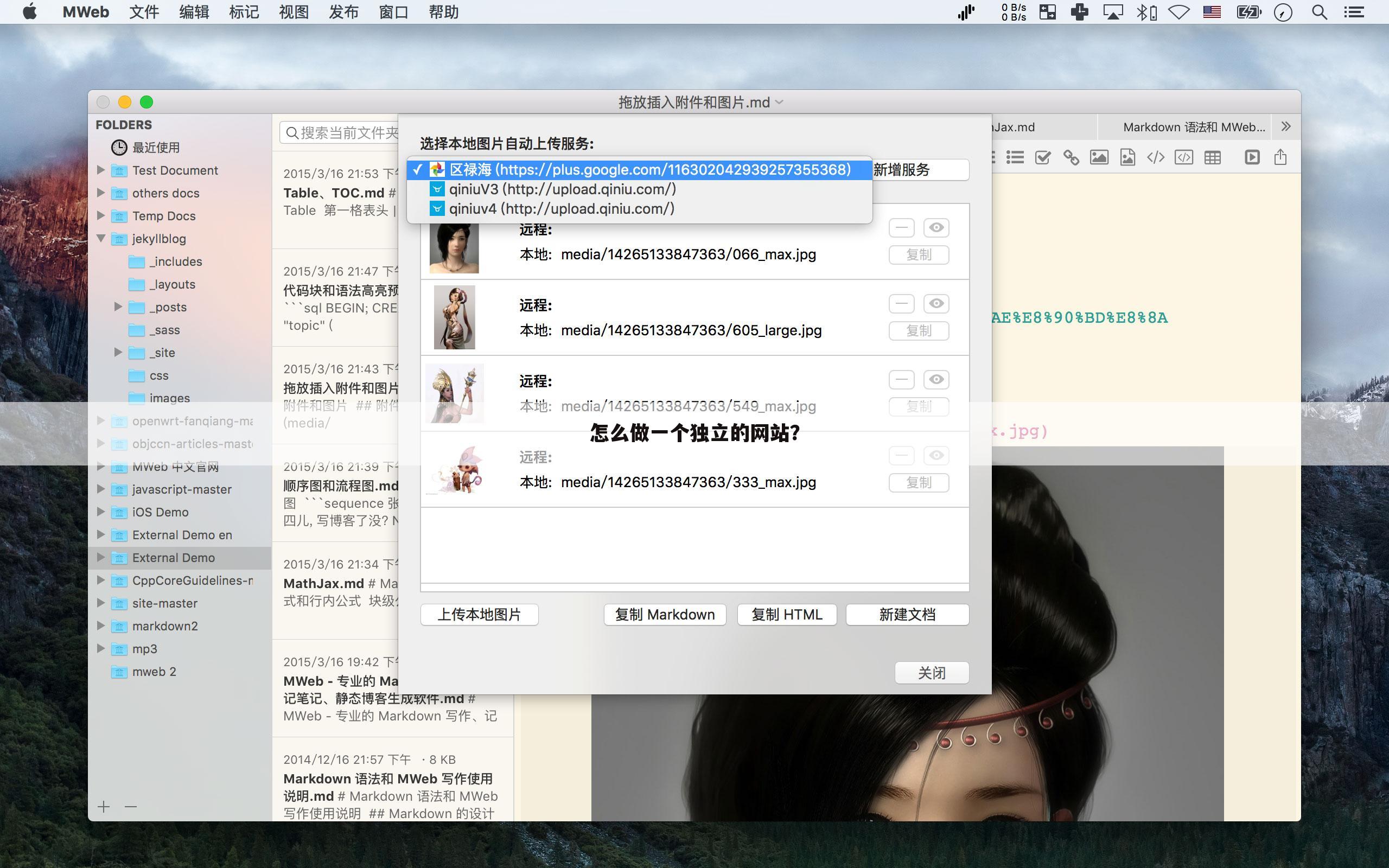
Task: Select the 605_large.jpg thumbnail
Action: [x=455, y=317]
